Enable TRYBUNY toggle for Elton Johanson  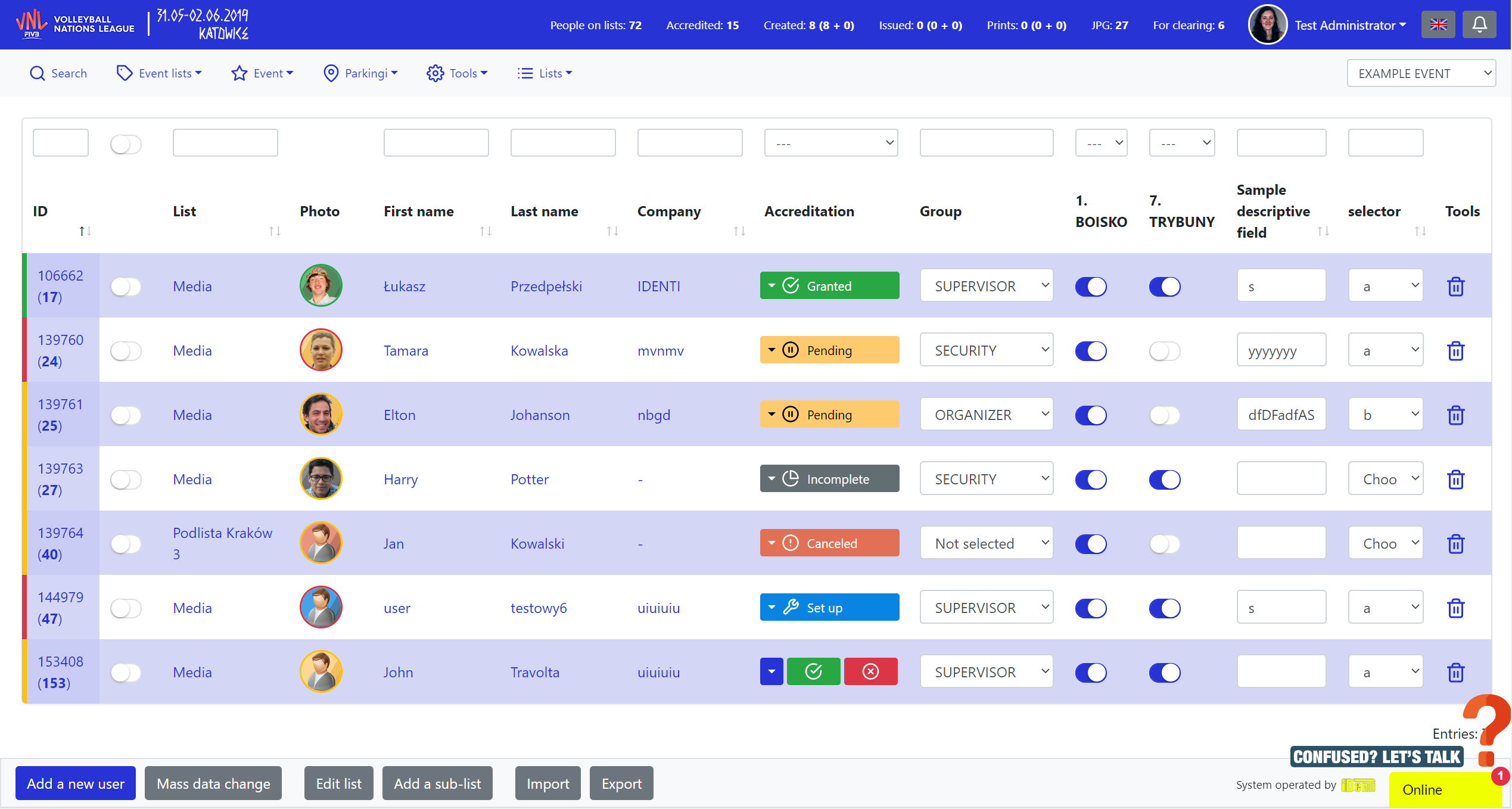(1165, 415)
